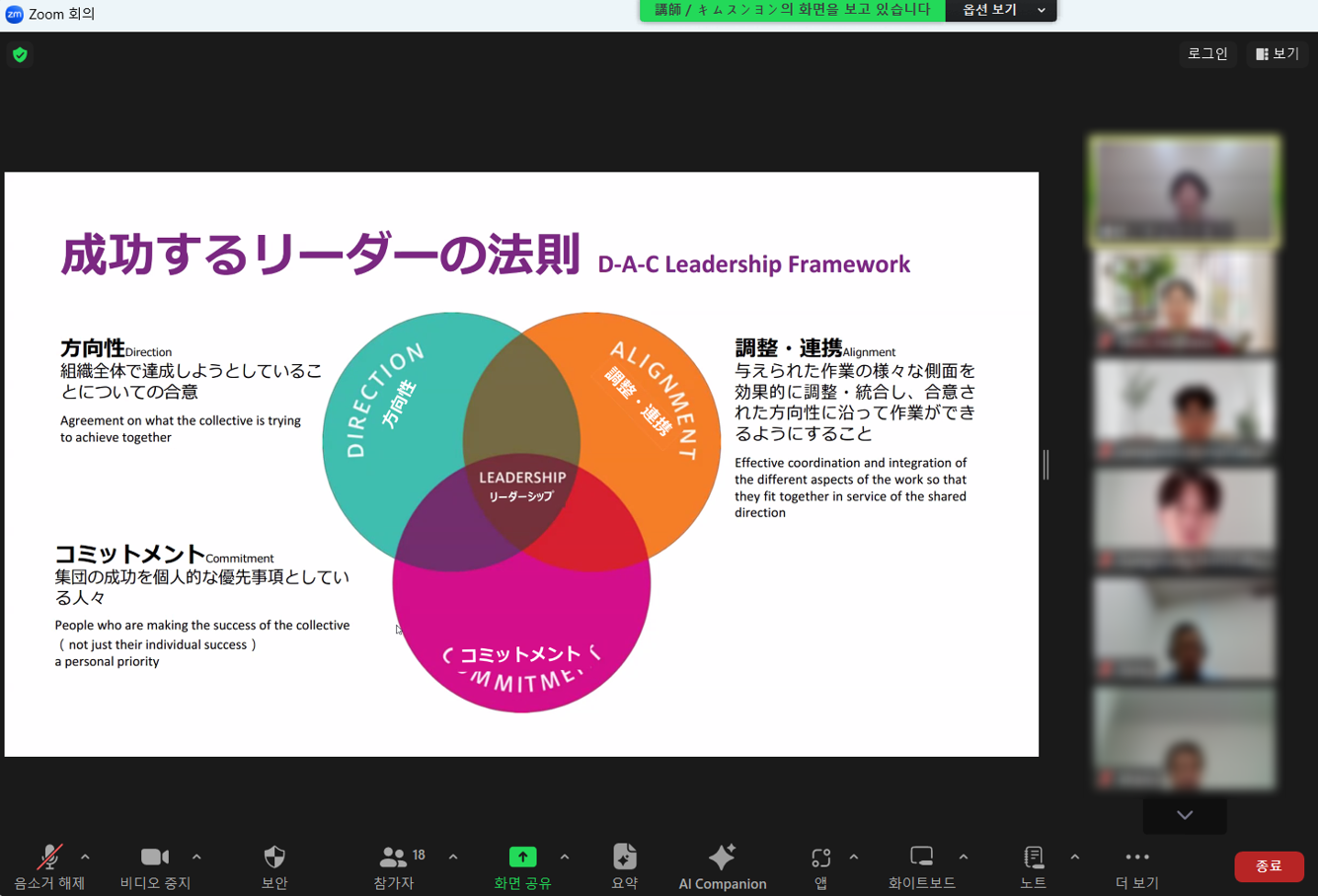Viewport: 1318px width, 896px height.
Task: Open share options caret next to 화면 공유
Action: click(565, 857)
